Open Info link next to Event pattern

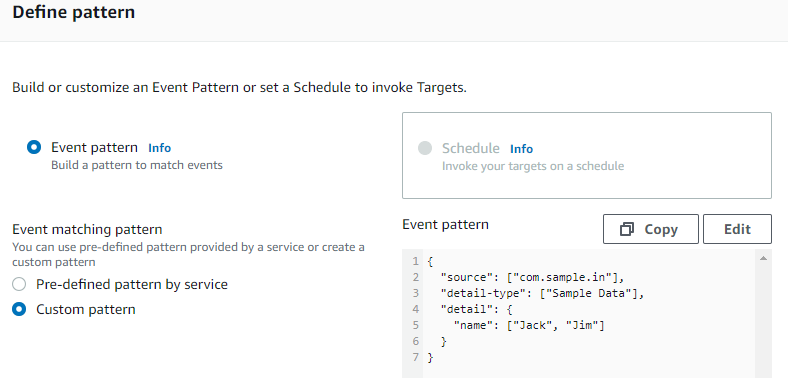(x=159, y=148)
